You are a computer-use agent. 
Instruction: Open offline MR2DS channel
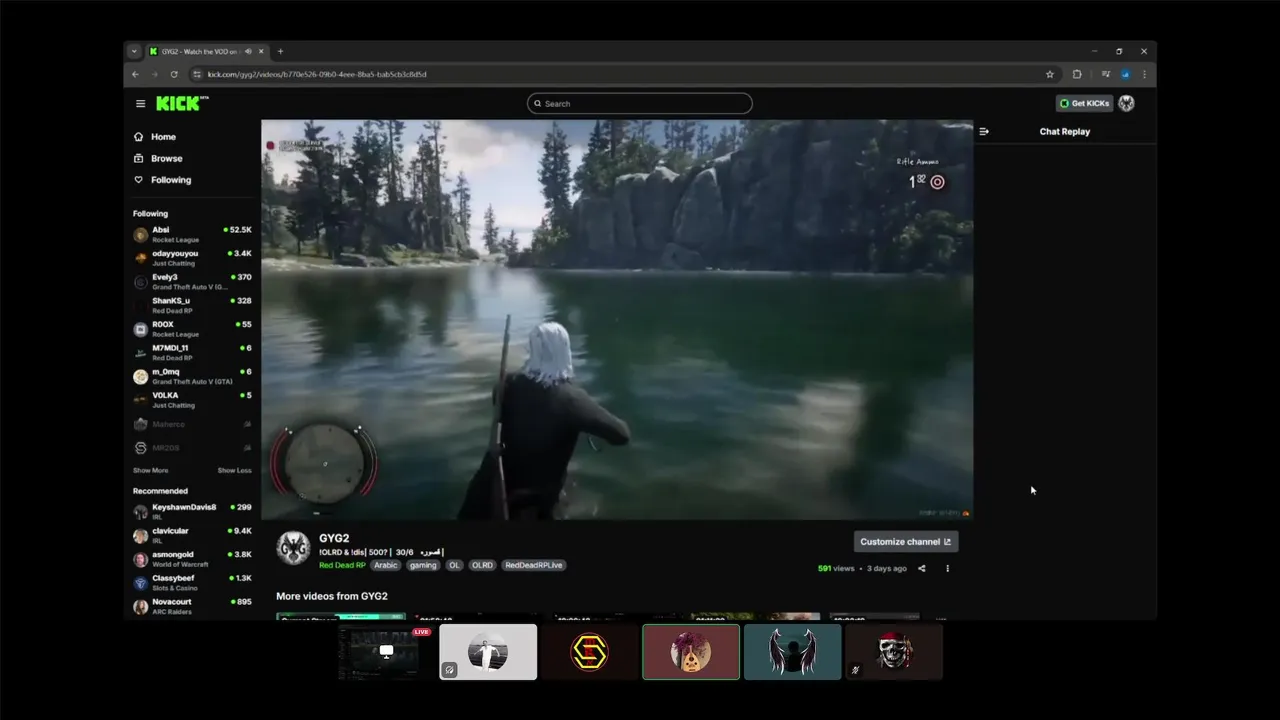(x=192, y=447)
